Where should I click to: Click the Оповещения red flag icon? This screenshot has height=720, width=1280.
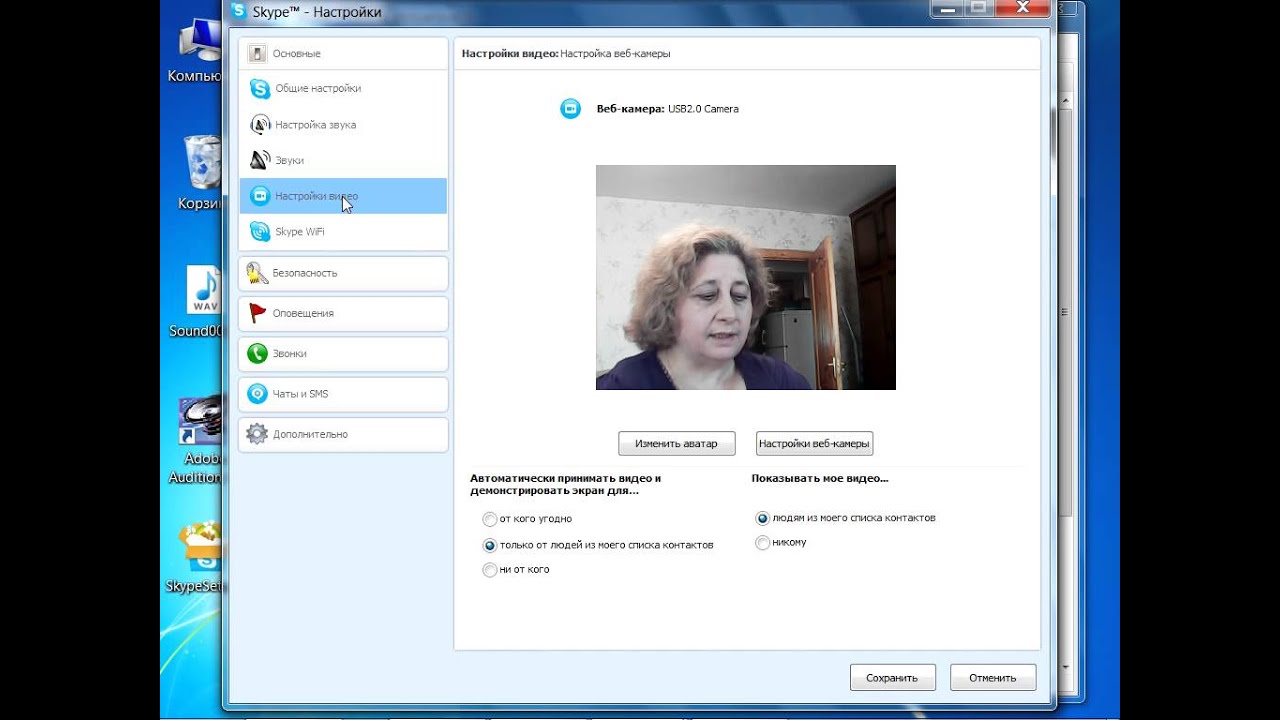click(x=257, y=313)
